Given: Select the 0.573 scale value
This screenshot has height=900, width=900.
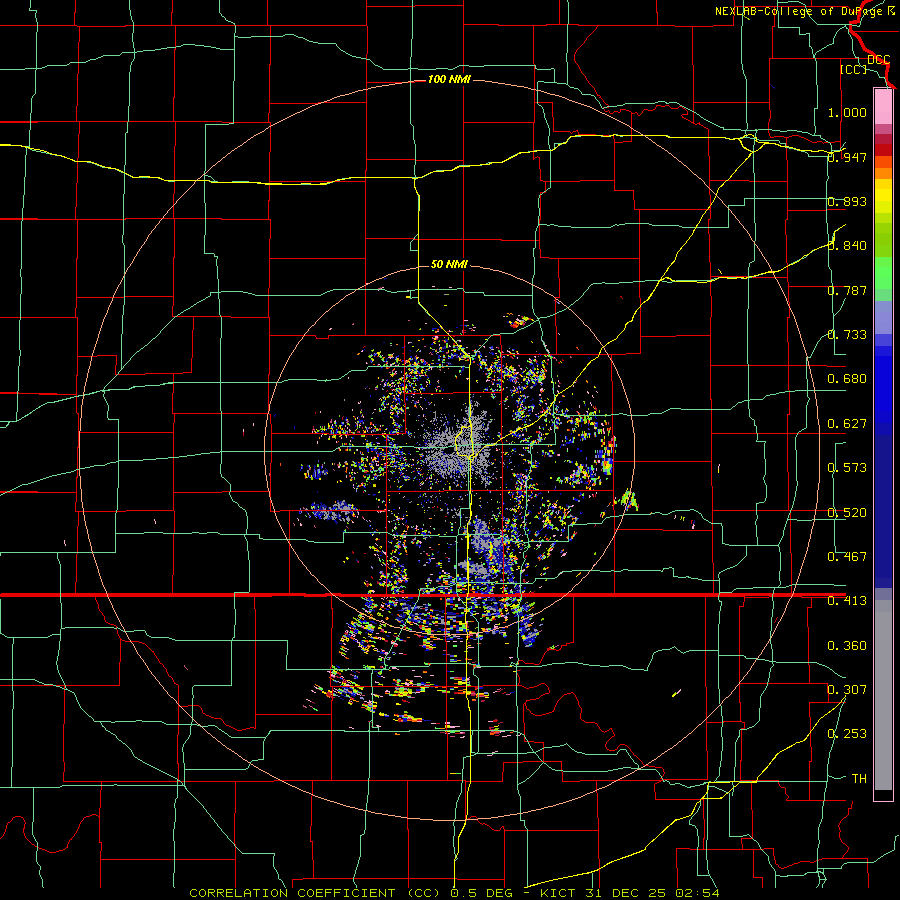Looking at the screenshot, I should (x=847, y=468).
